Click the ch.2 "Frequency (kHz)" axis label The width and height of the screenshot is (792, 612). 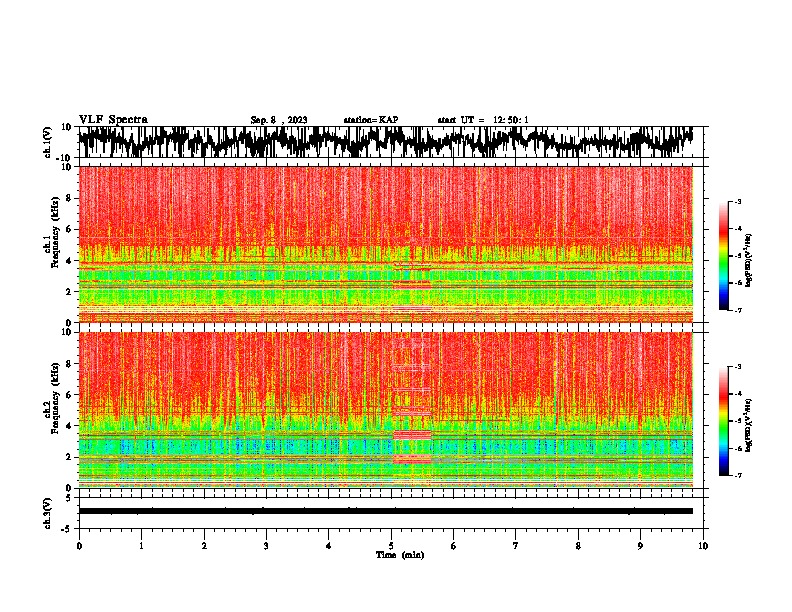pos(55,398)
